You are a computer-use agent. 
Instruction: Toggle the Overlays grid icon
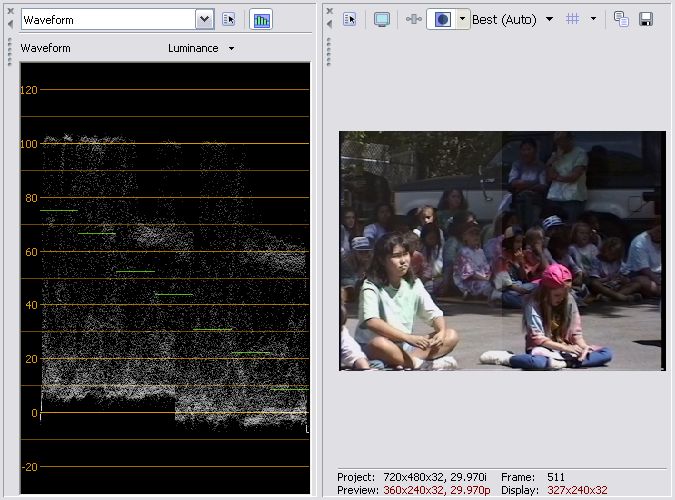pyautogui.click(x=573, y=19)
